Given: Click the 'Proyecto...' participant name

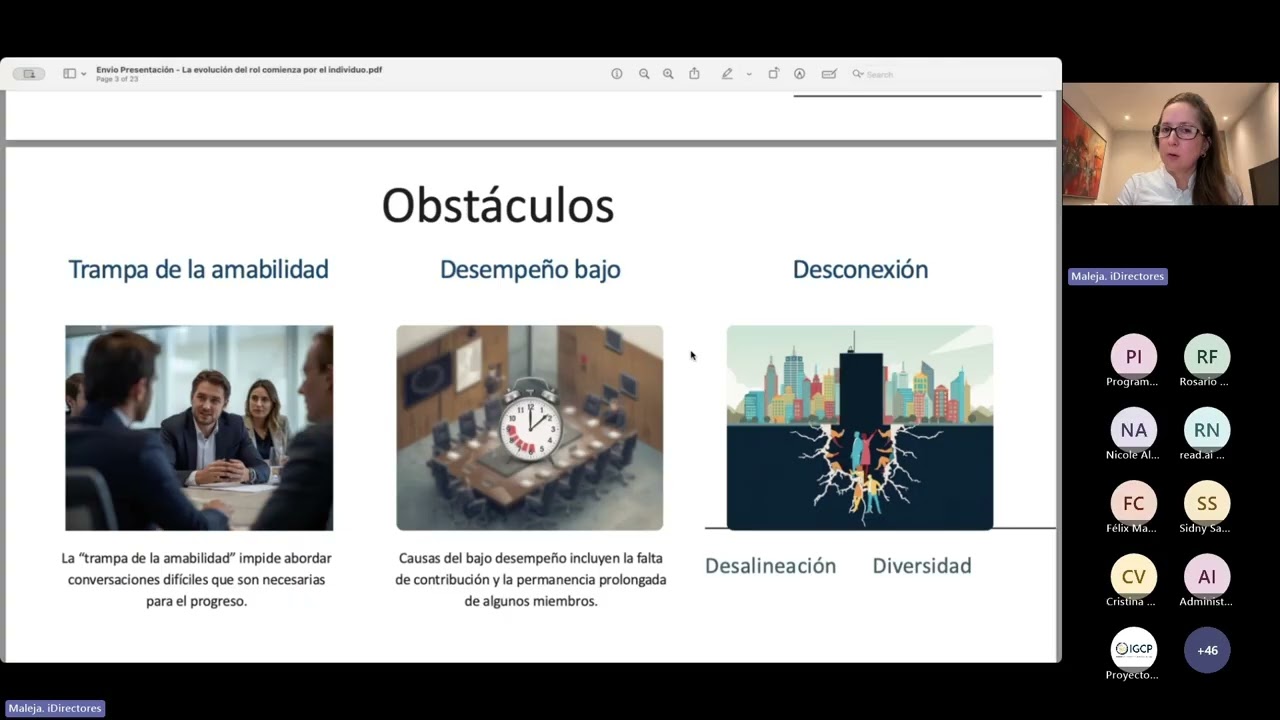Looking at the screenshot, I should [1133, 675].
